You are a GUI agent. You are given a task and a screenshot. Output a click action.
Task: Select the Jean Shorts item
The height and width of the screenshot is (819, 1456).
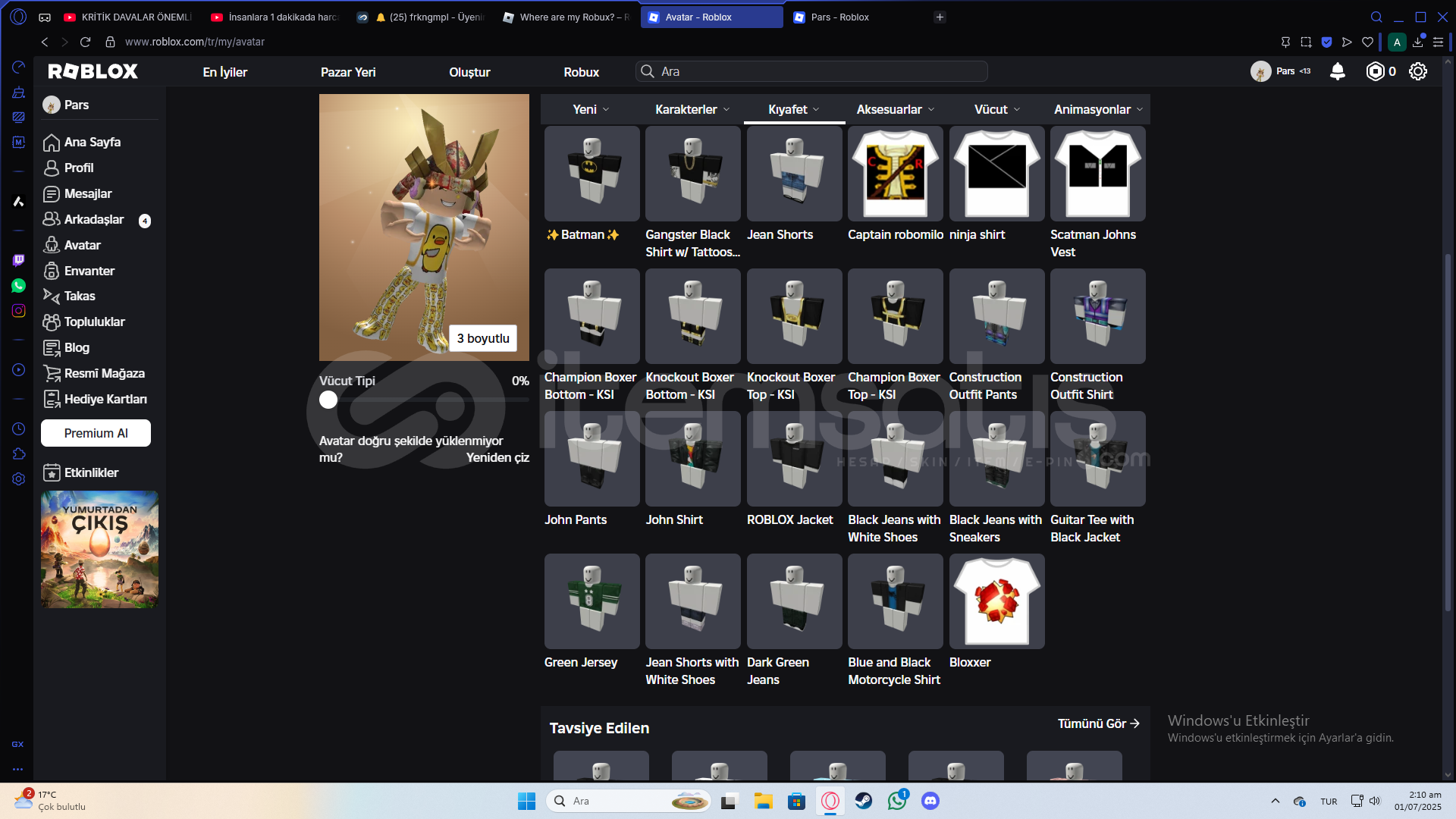pyautogui.click(x=794, y=174)
